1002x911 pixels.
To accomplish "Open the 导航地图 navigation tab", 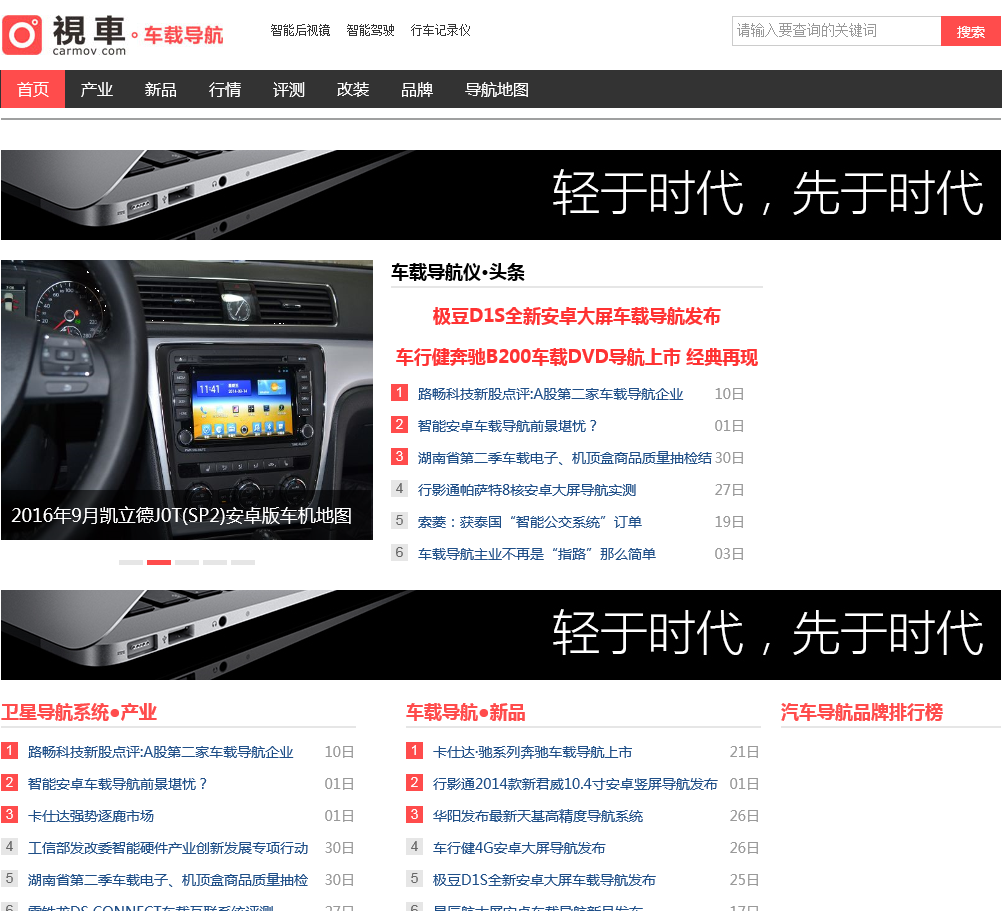I will click(x=497, y=89).
